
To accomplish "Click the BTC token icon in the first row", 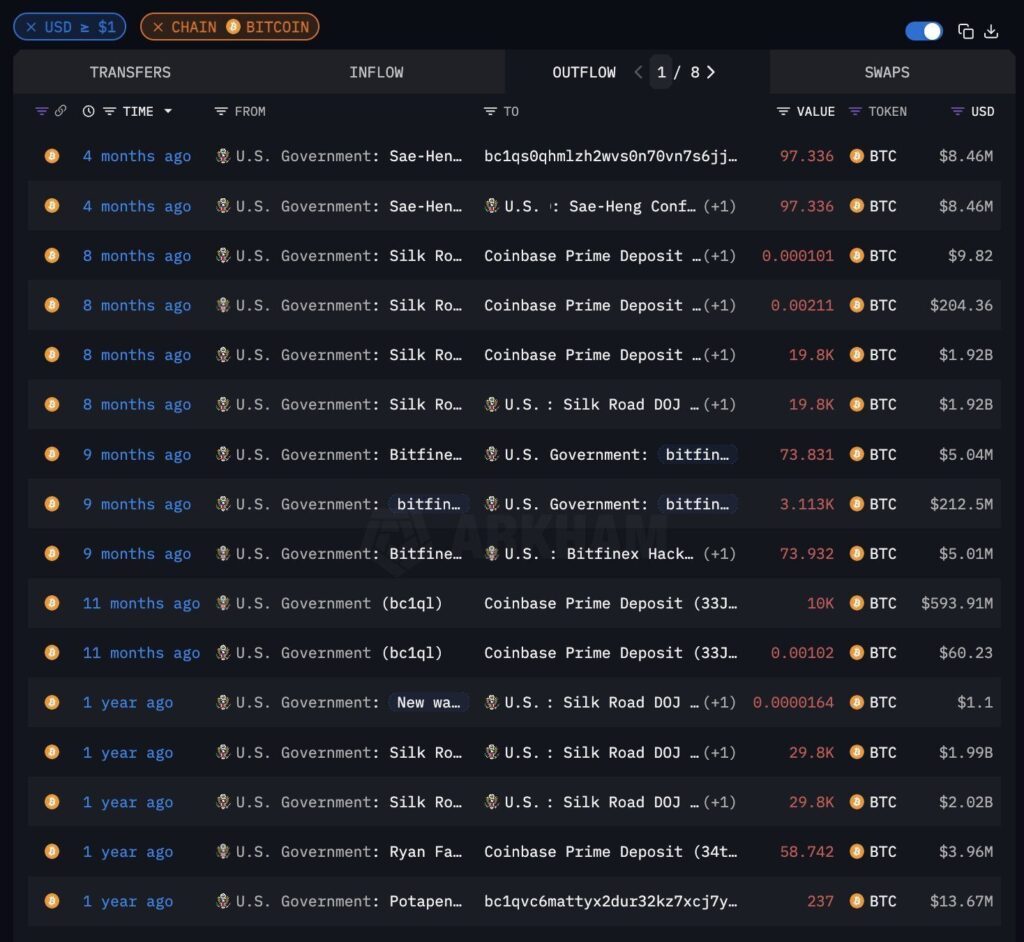I will click(x=855, y=156).
